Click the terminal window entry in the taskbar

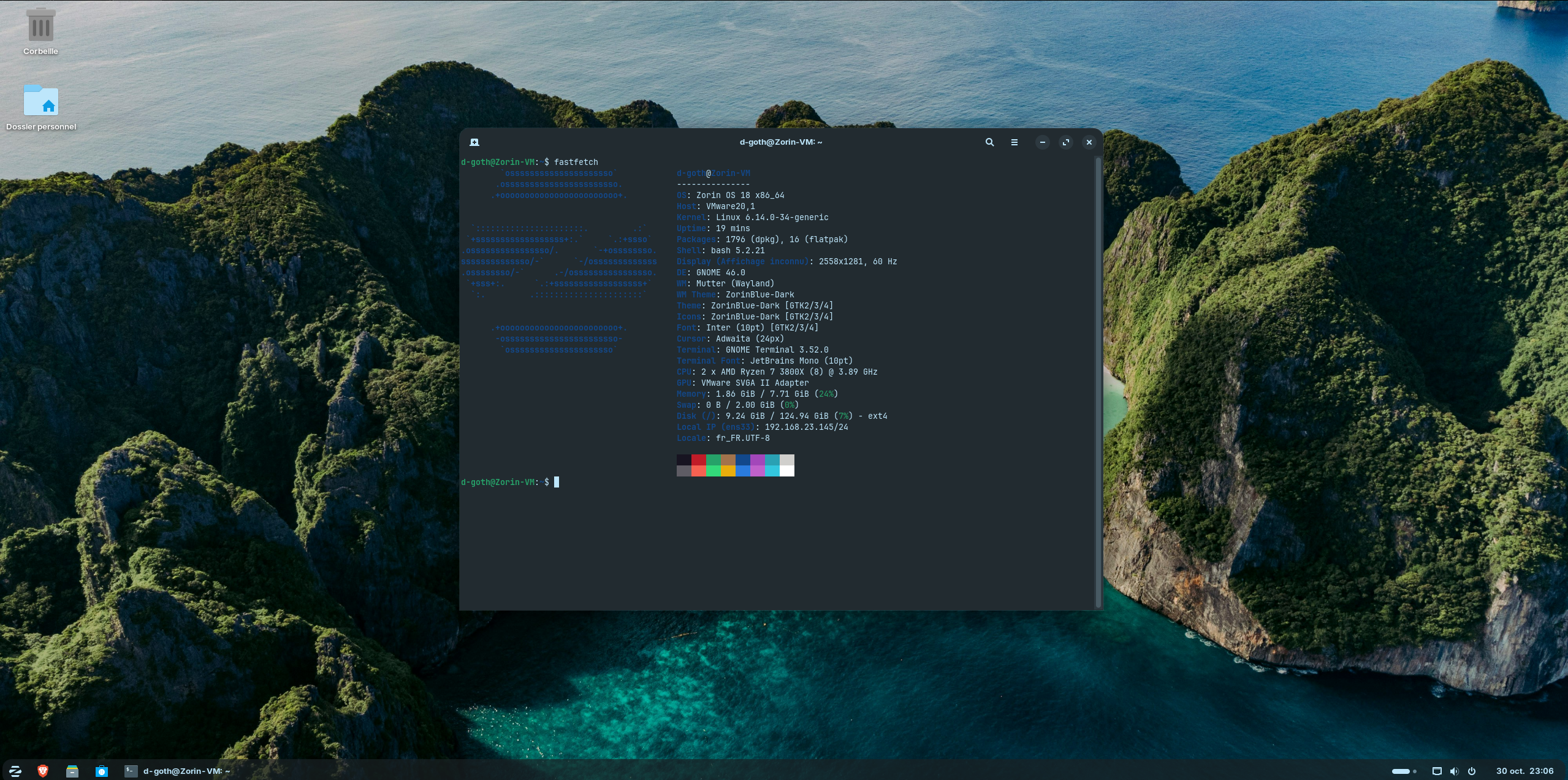[178, 771]
